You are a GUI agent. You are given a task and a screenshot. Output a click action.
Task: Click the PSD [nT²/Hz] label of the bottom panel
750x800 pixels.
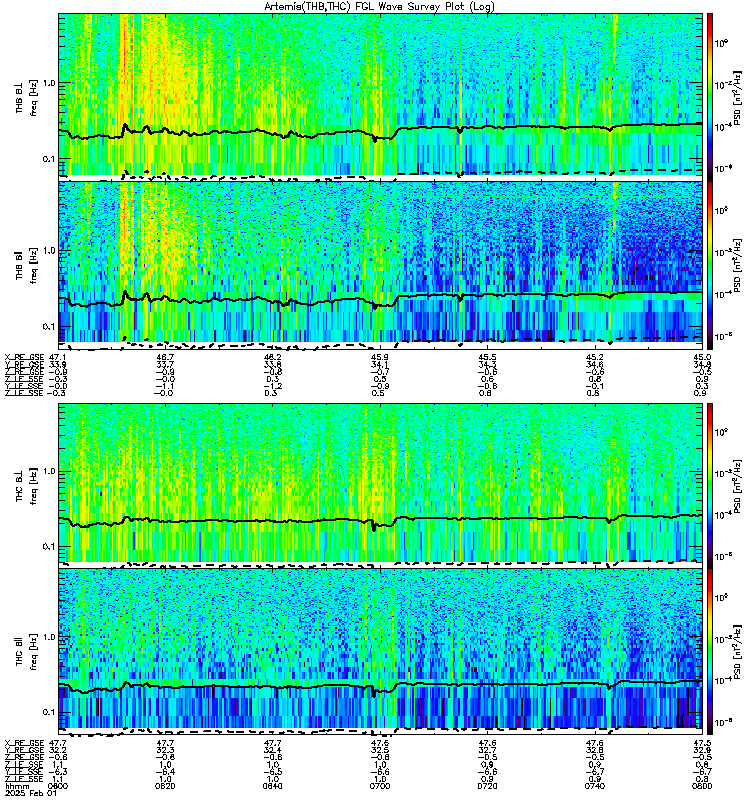pos(737,652)
